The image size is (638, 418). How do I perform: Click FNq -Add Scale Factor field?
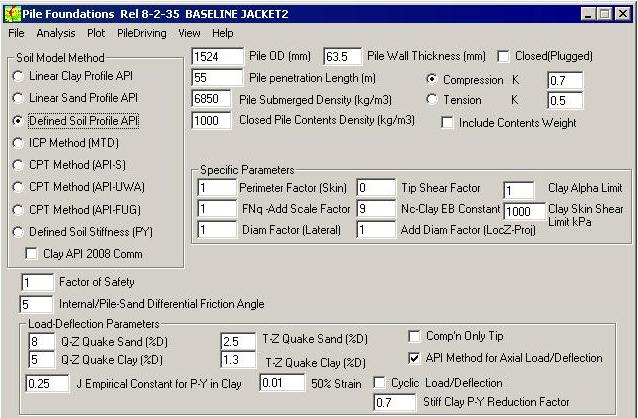click(x=217, y=209)
